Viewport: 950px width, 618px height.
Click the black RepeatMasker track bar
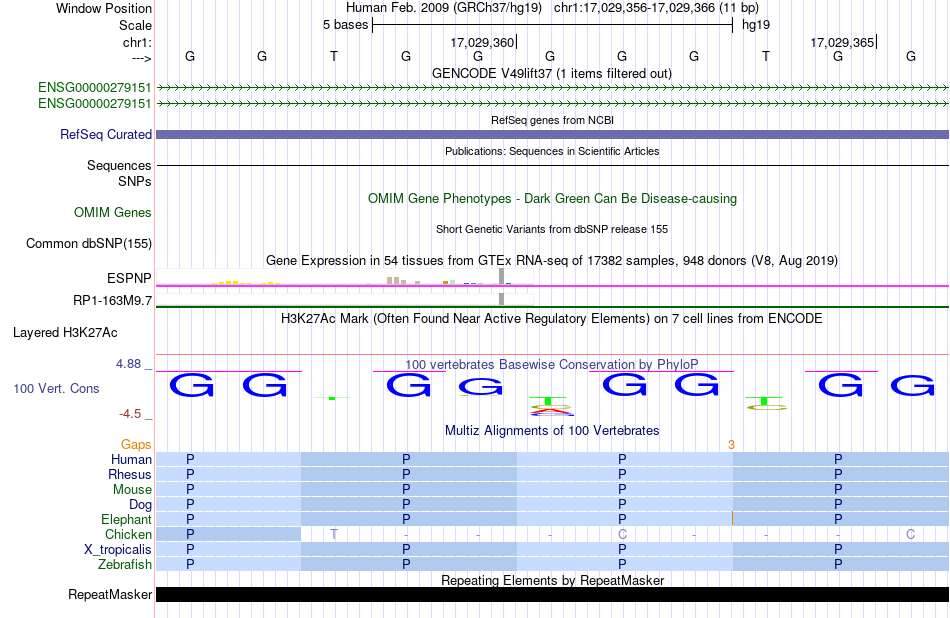click(552, 594)
